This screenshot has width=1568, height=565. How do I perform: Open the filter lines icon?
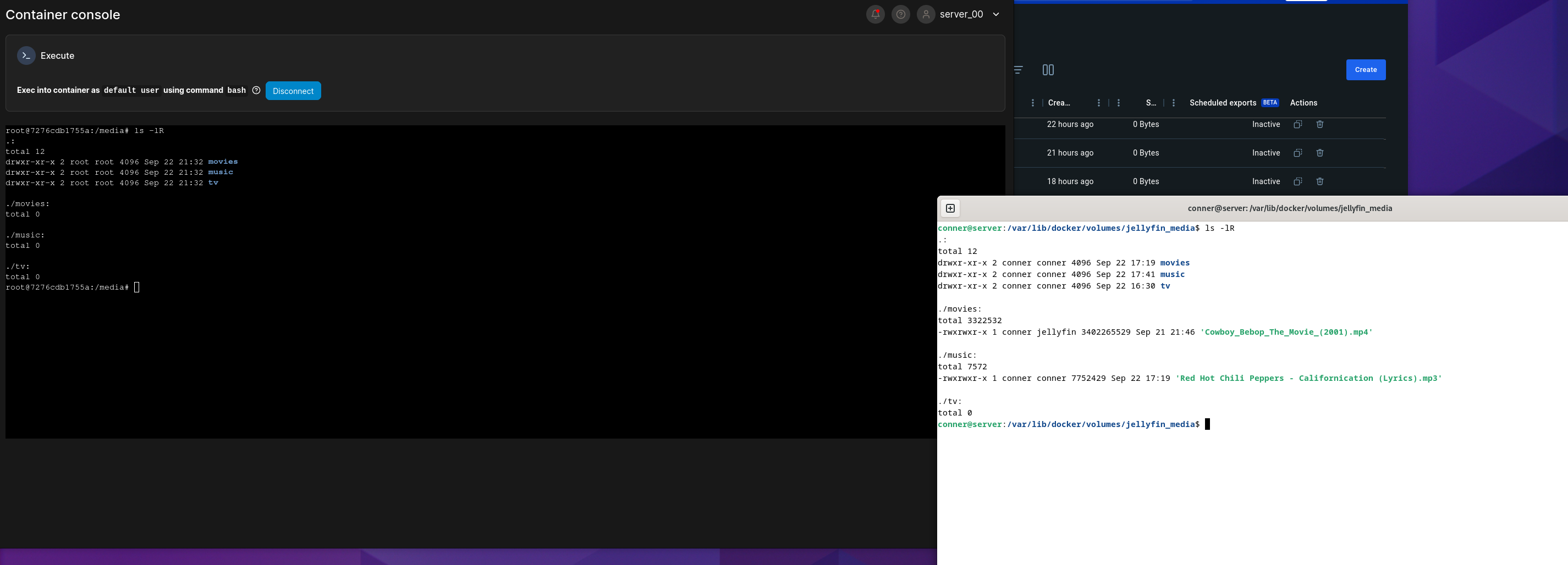[x=1019, y=70]
